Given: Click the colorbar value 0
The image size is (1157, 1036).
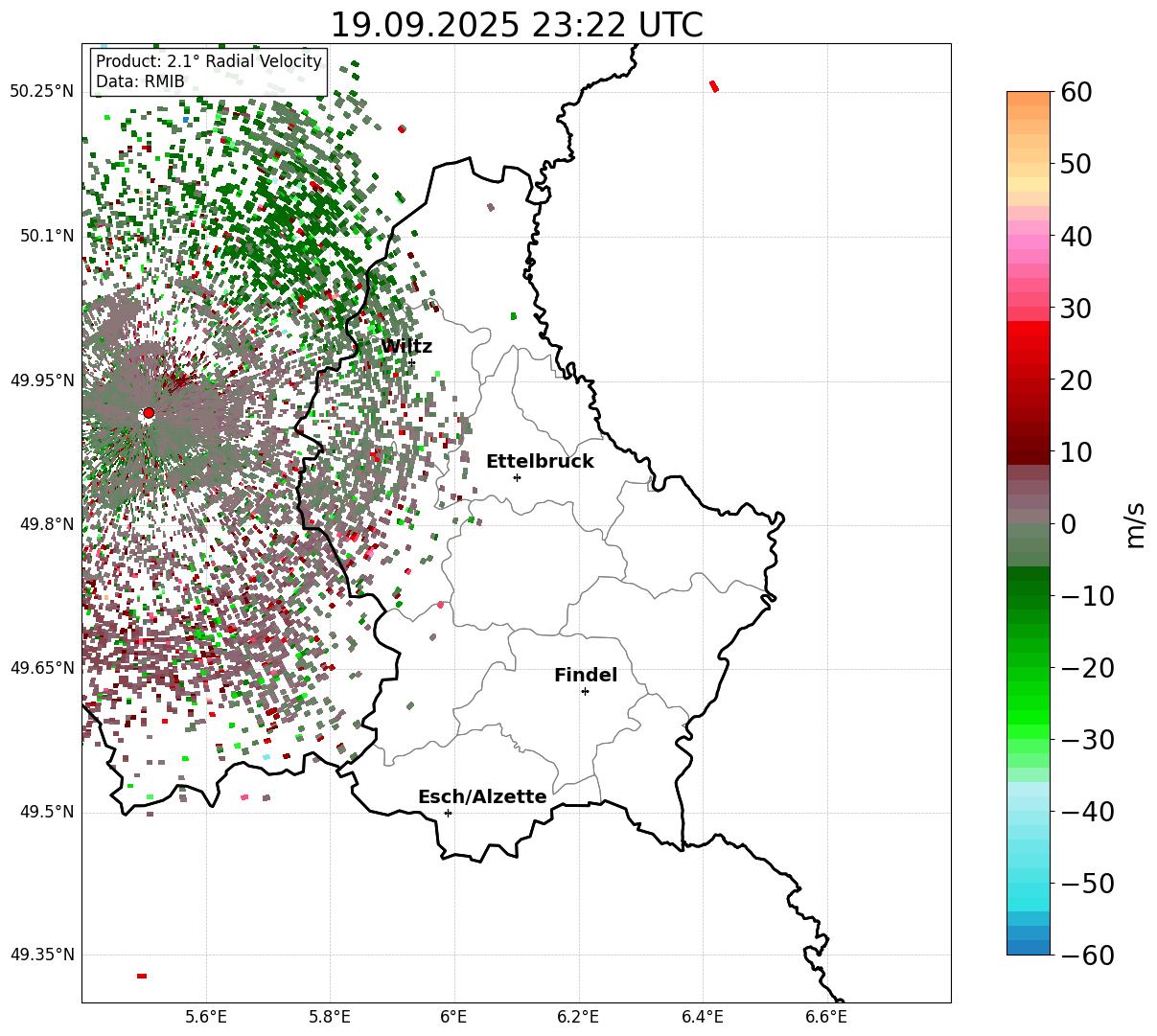Looking at the screenshot, I should pyautogui.click(x=1067, y=524).
